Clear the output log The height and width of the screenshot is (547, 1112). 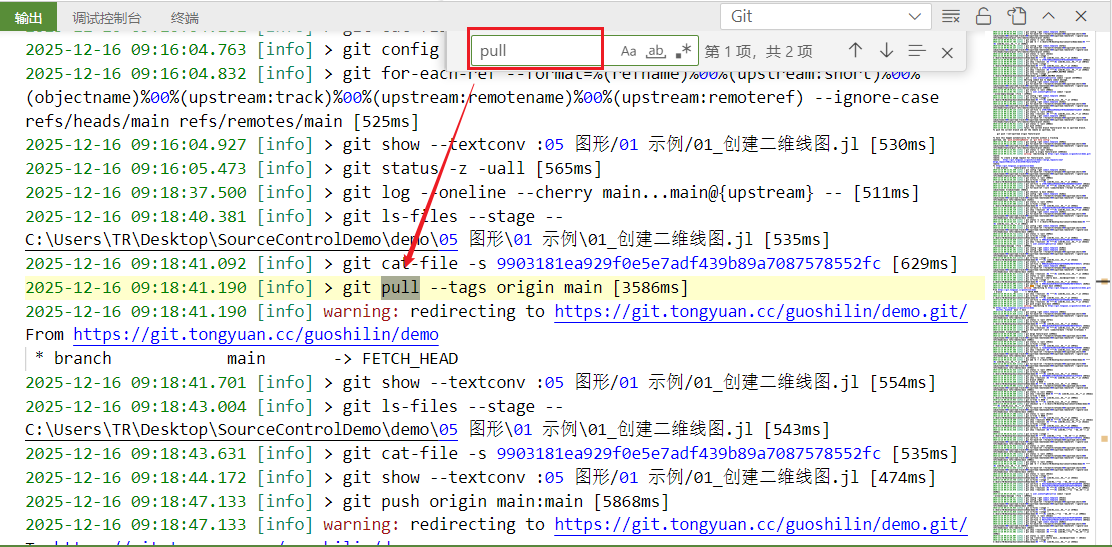tap(951, 16)
